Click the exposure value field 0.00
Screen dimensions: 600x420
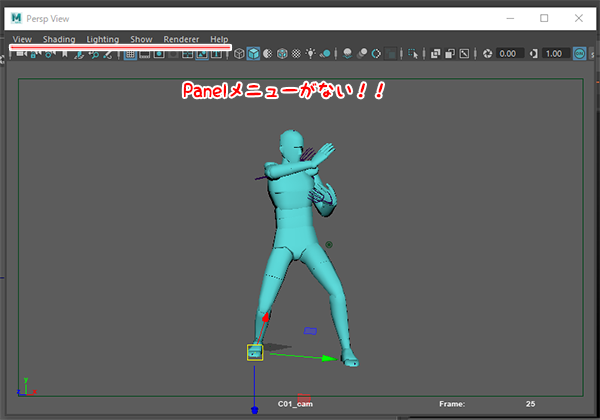tap(508, 54)
